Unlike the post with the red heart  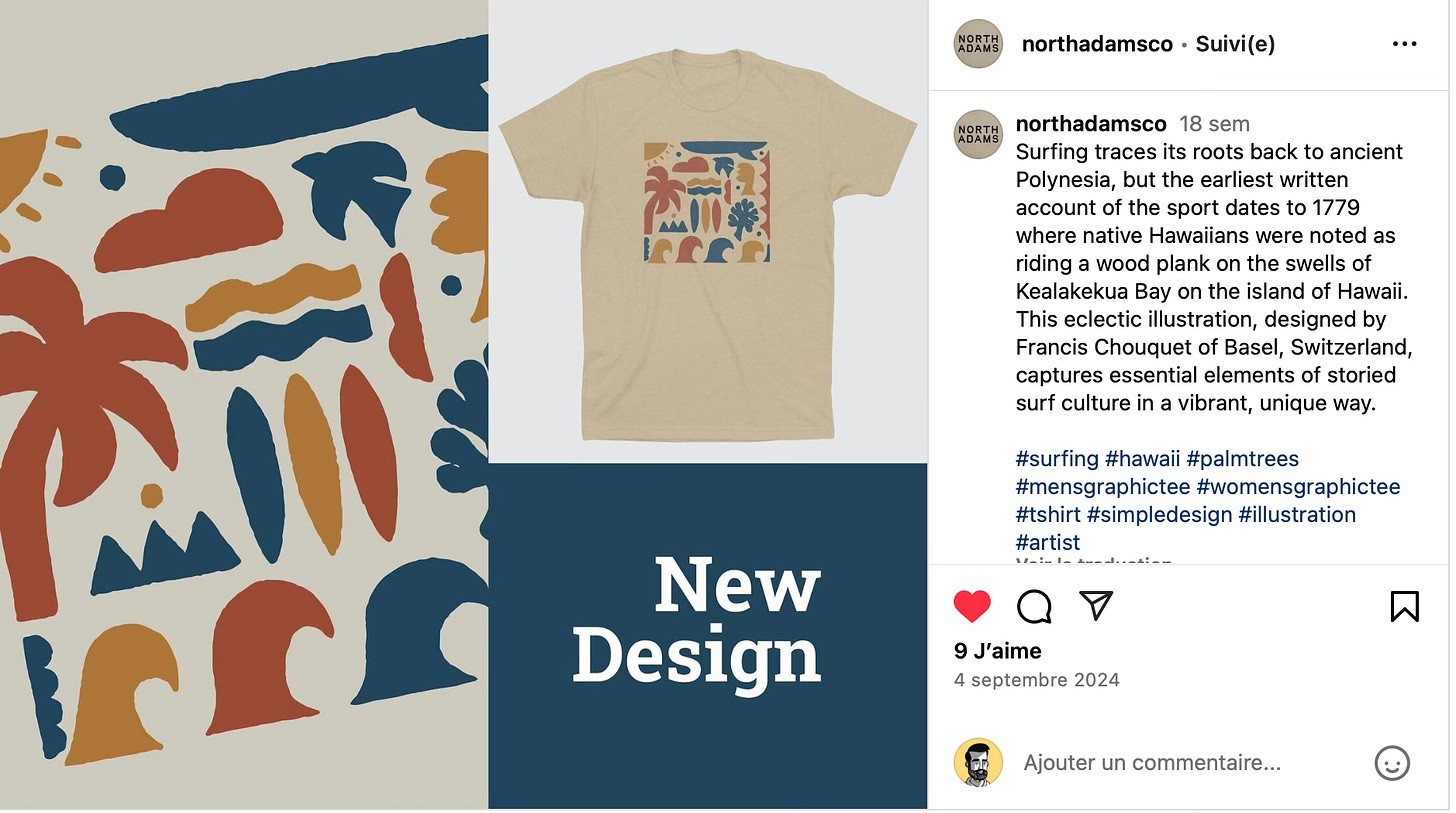pyautogui.click(x=971, y=606)
